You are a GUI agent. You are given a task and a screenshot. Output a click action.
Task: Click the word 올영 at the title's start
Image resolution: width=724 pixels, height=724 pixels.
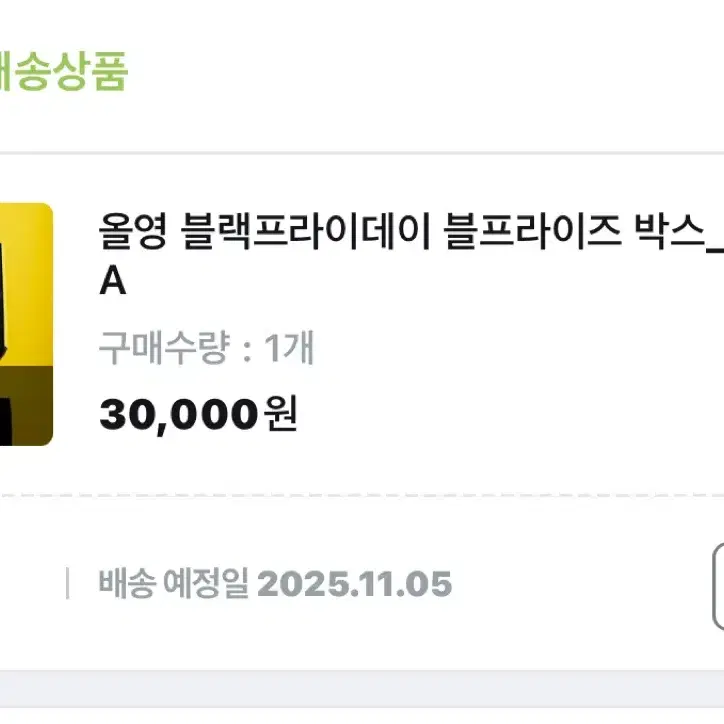(x=133, y=231)
